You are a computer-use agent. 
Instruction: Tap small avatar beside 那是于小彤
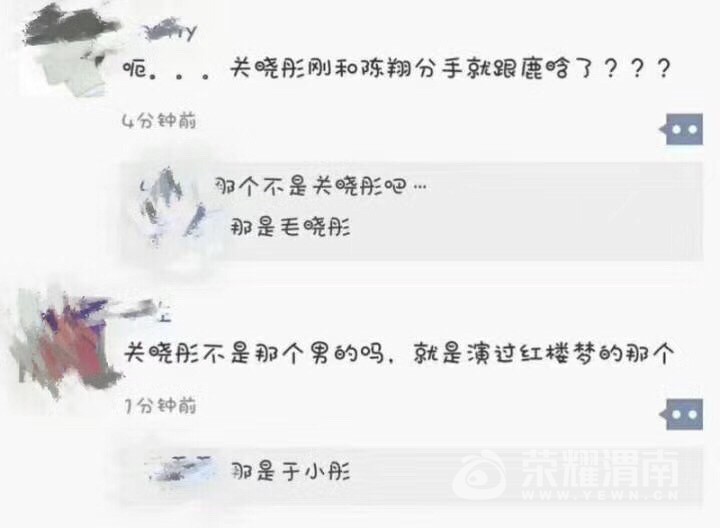tap(180, 469)
